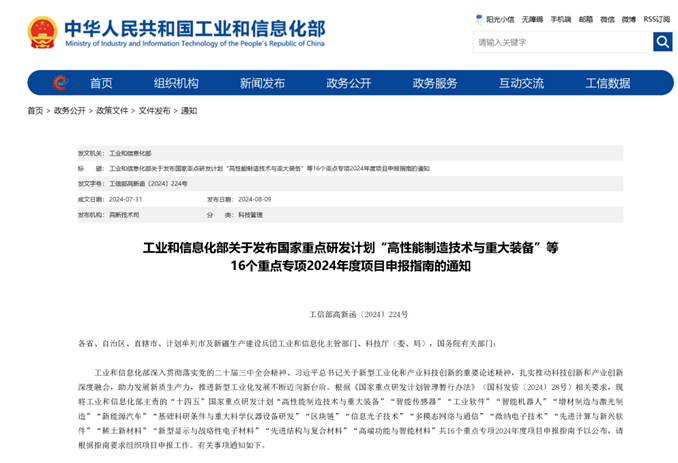Viewport: 678px width, 463px height.
Task: Open the RSS订阅 subscription link
Action: click(657, 19)
